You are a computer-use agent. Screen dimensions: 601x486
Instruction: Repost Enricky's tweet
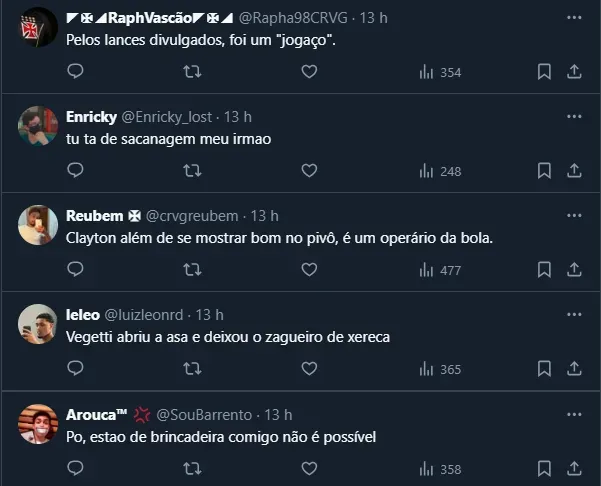tap(192, 171)
